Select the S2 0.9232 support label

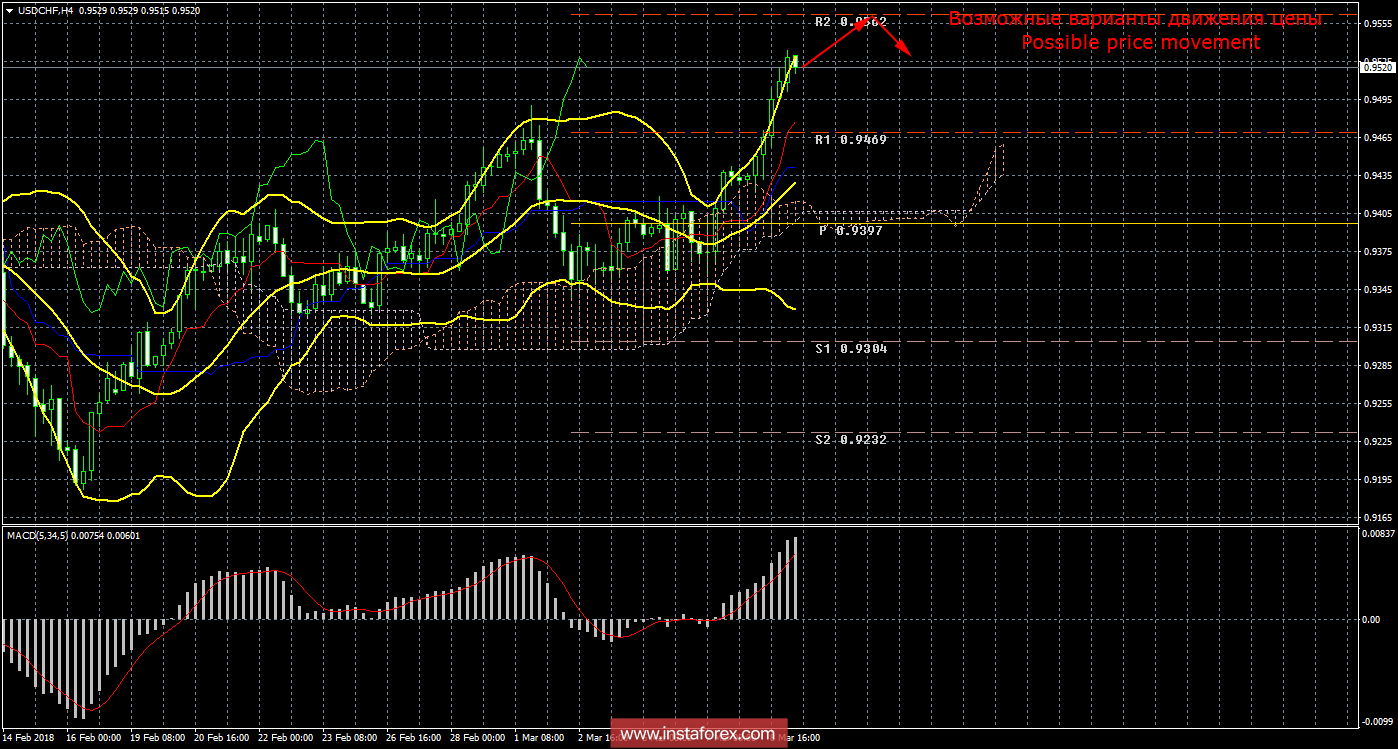click(x=850, y=439)
